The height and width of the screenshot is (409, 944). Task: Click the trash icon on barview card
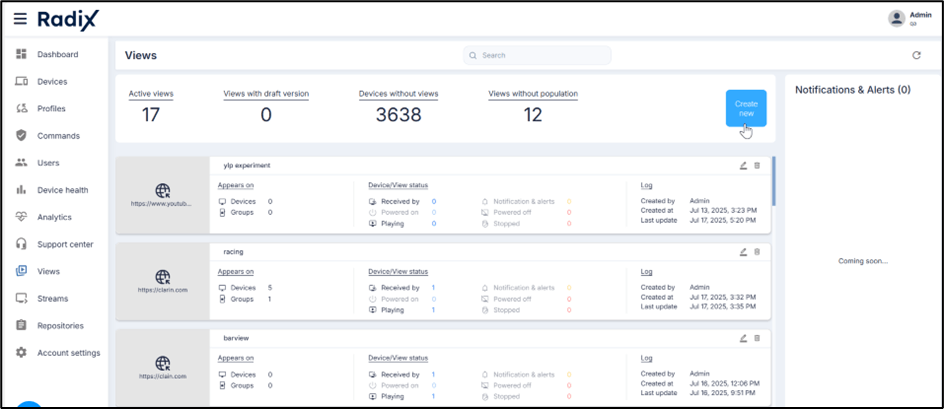[757, 338]
